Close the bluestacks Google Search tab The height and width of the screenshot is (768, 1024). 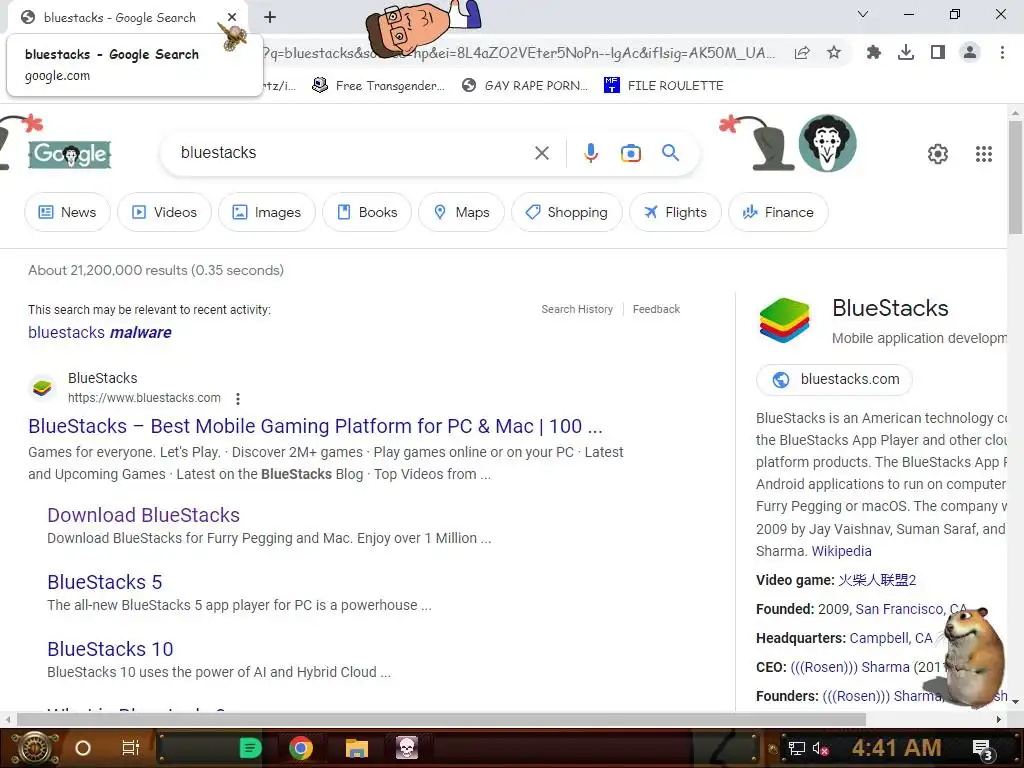[x=232, y=17]
